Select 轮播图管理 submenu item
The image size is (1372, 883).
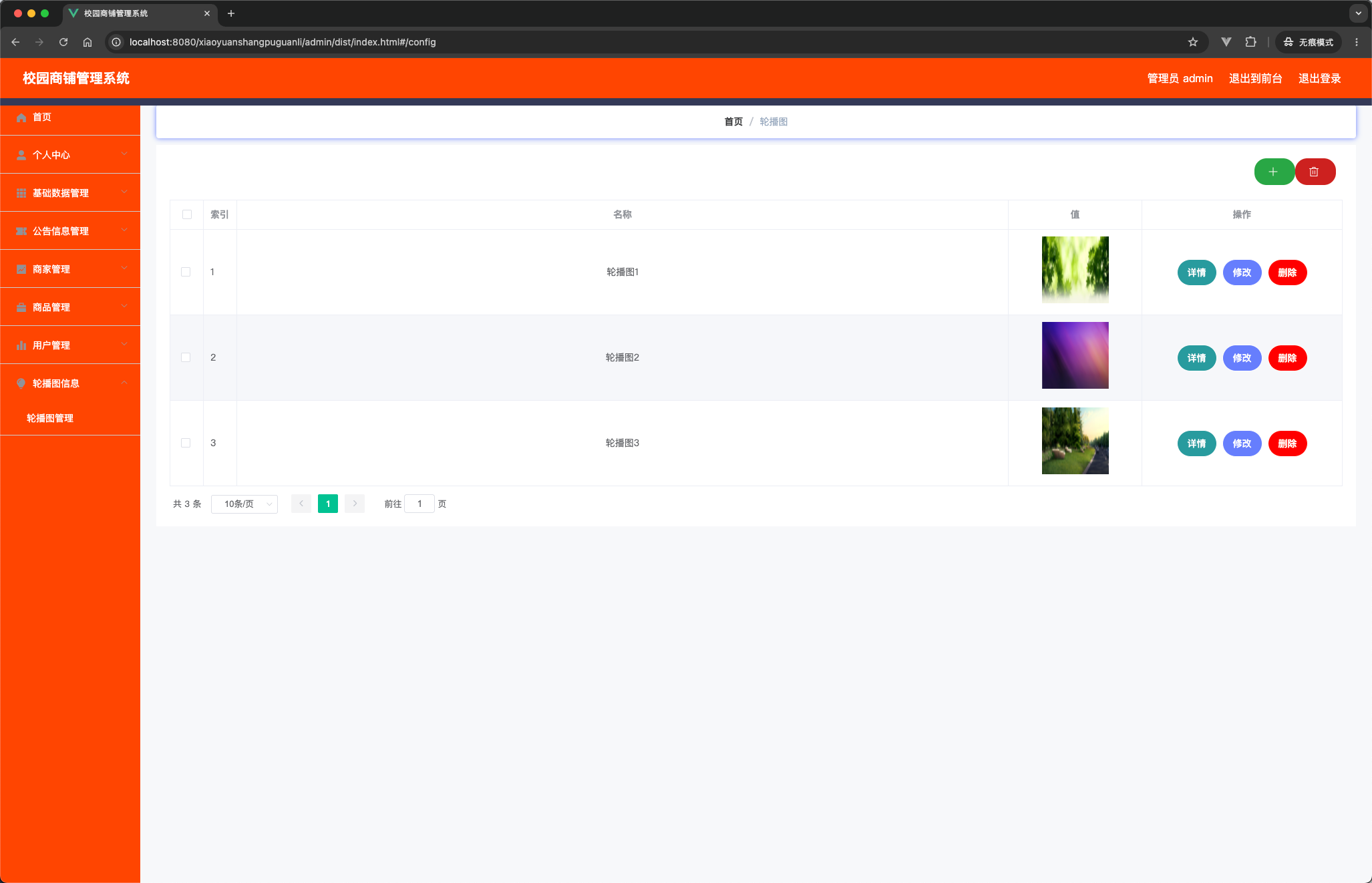[x=70, y=418]
